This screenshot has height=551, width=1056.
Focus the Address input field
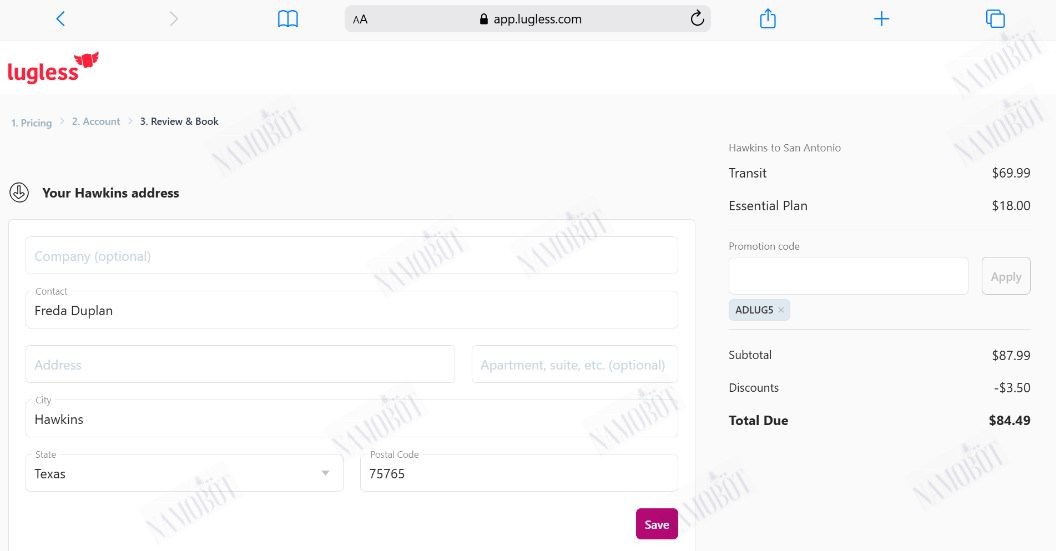(x=240, y=364)
